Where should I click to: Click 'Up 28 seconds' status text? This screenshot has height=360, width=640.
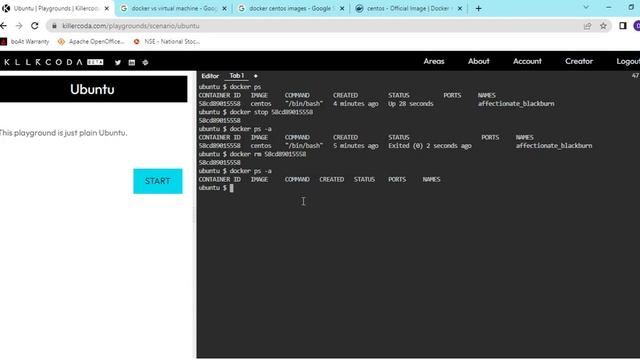411,104
